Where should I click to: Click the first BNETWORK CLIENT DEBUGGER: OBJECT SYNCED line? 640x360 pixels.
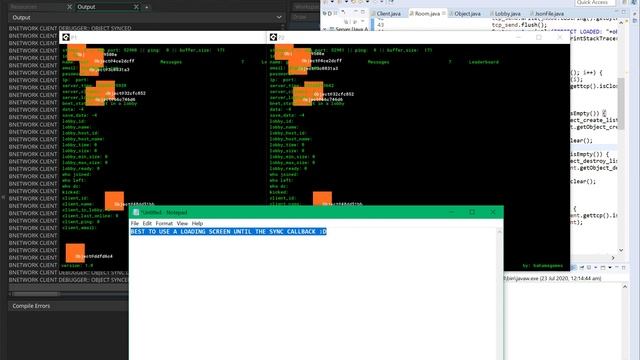point(70,29)
